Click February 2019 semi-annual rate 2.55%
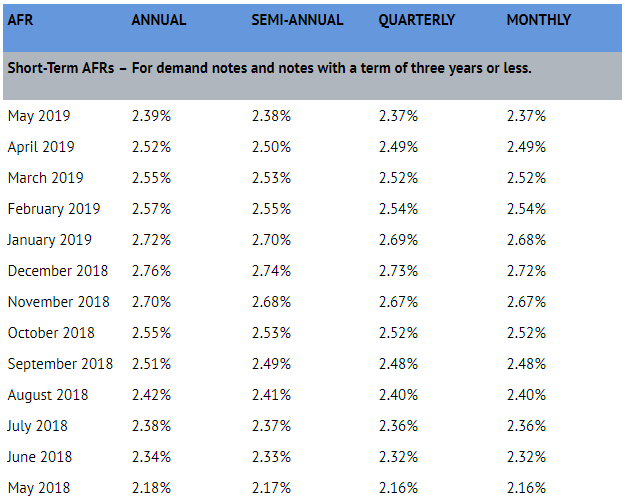Viewport: 625px width, 503px height. 271,209
